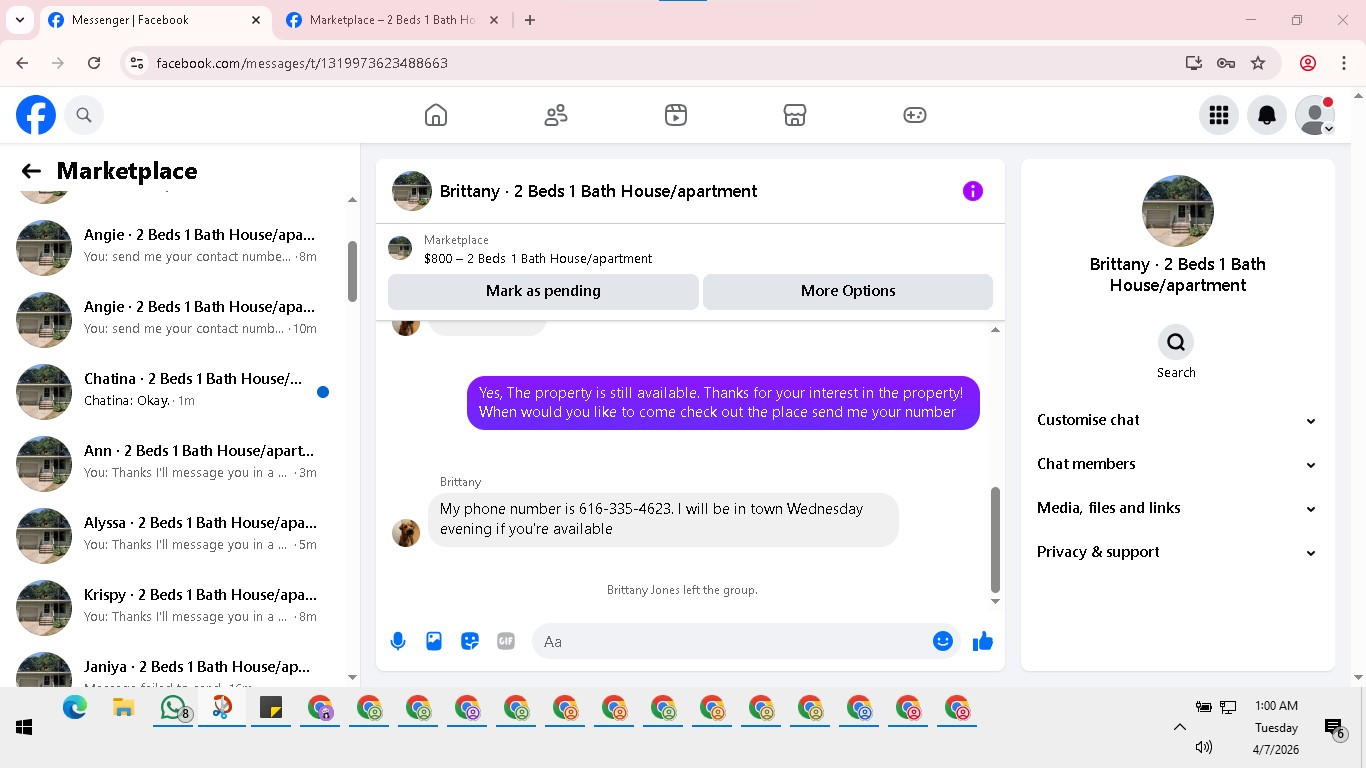1366x768 pixels.
Task: Open WhatsApp from the taskbar
Action: click(174, 709)
